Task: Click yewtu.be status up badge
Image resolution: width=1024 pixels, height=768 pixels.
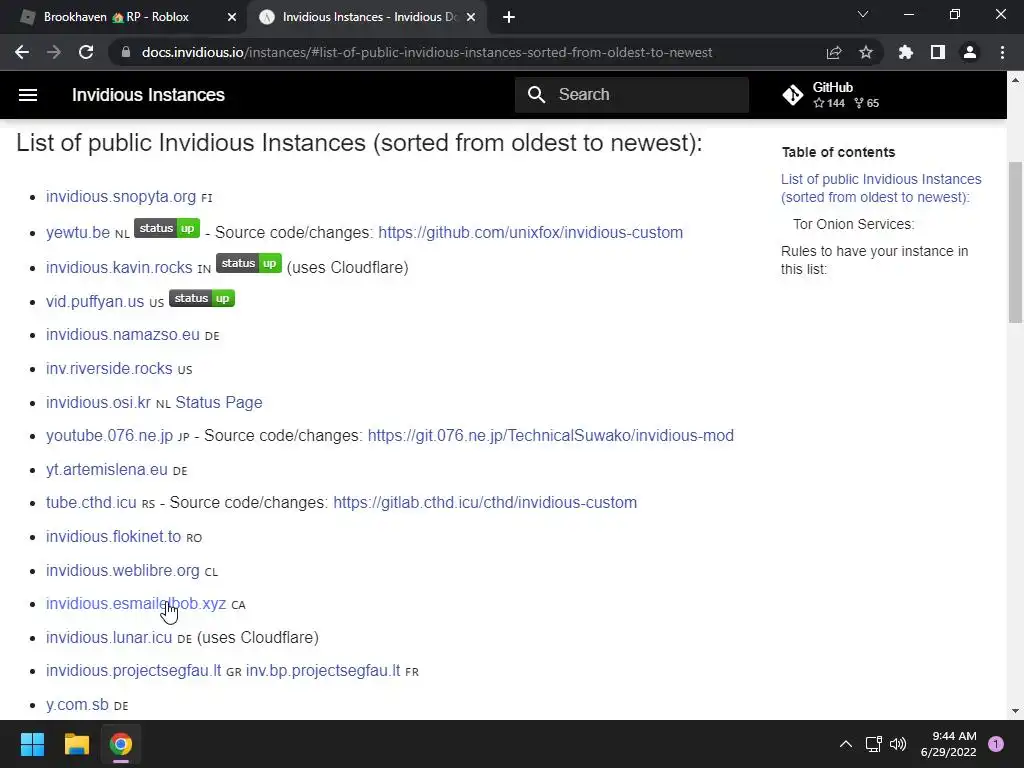Action: (167, 229)
